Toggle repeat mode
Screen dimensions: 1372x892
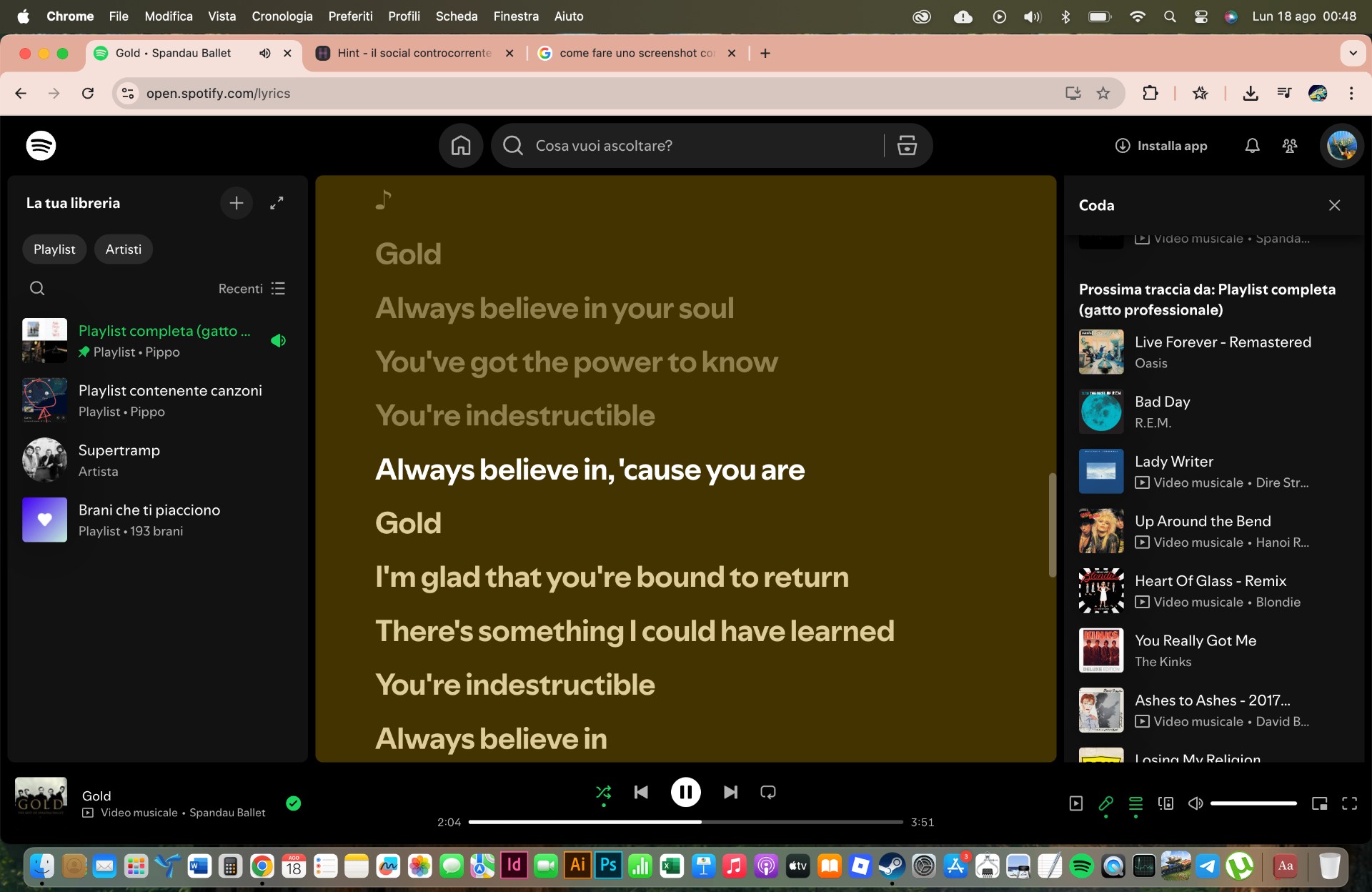click(768, 792)
